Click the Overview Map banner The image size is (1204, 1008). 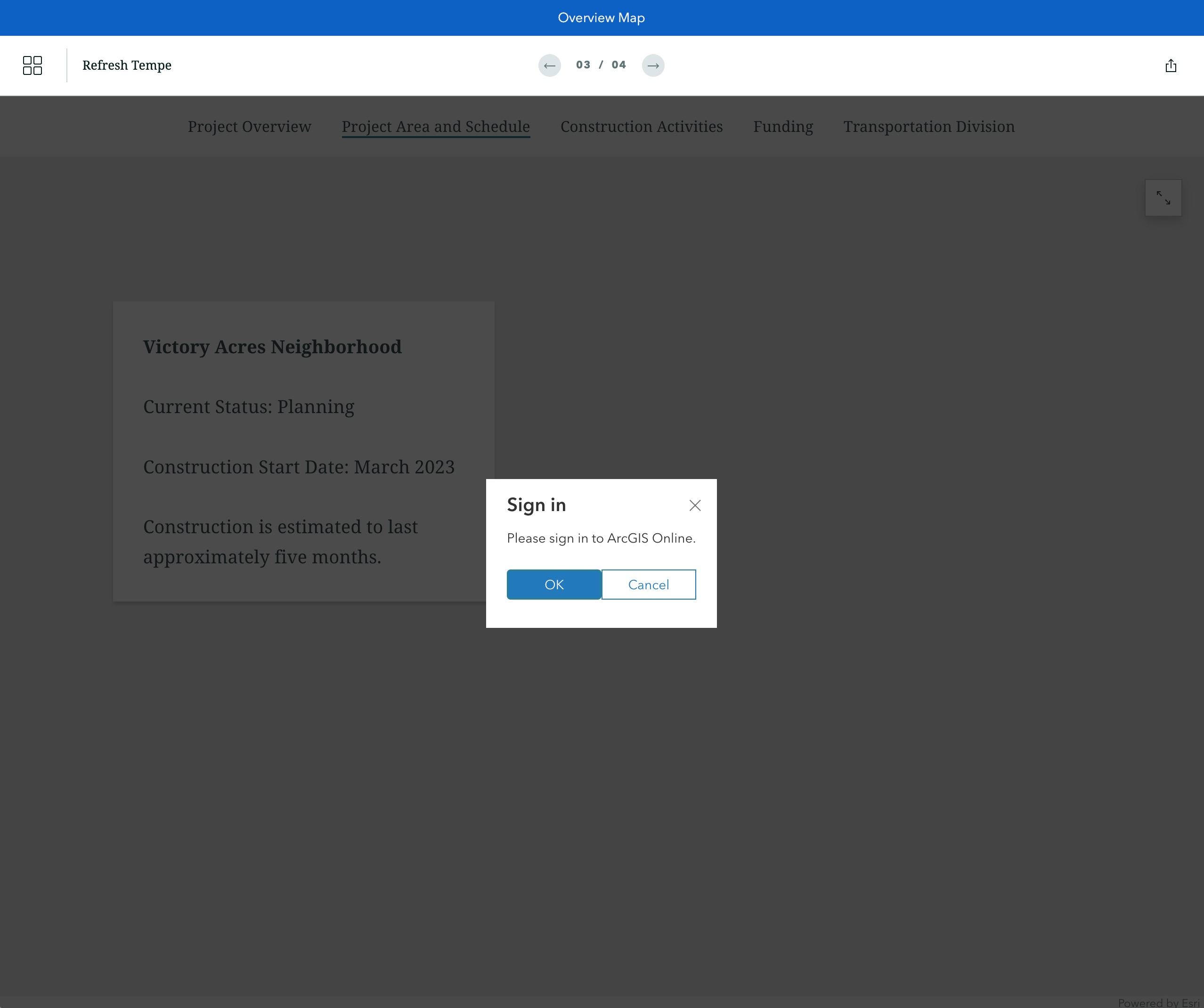tap(601, 18)
